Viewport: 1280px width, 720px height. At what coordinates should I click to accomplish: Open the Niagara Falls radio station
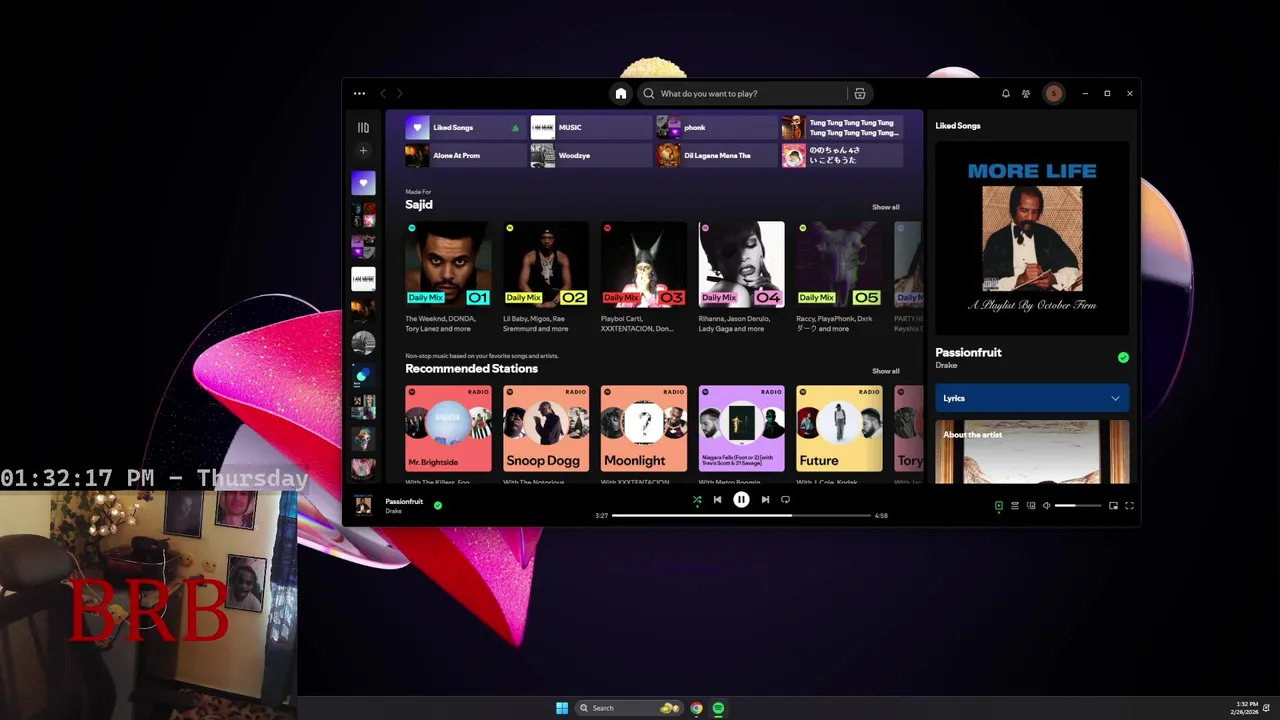coord(741,428)
